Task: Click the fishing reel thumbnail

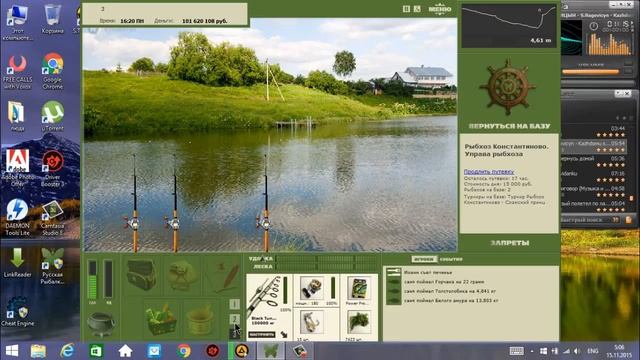Action: pyautogui.click(x=311, y=288)
